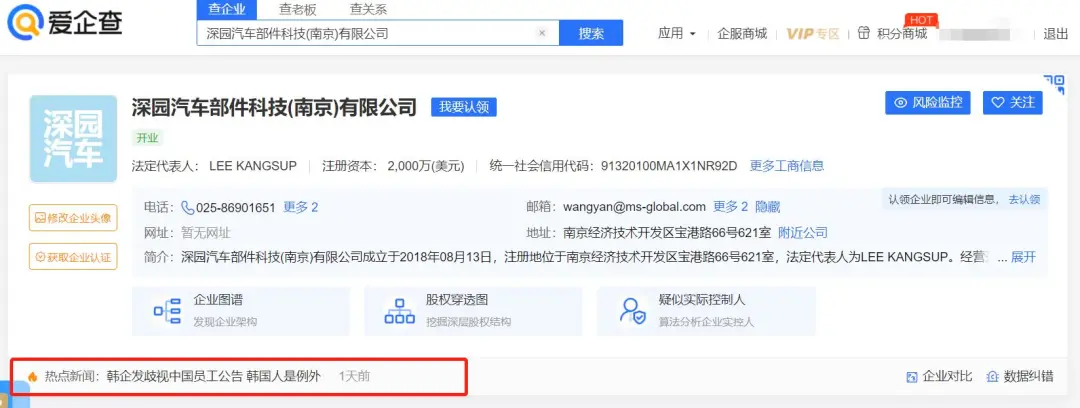
Task: Click the eye icon in 风险监控
Action: 900,103
